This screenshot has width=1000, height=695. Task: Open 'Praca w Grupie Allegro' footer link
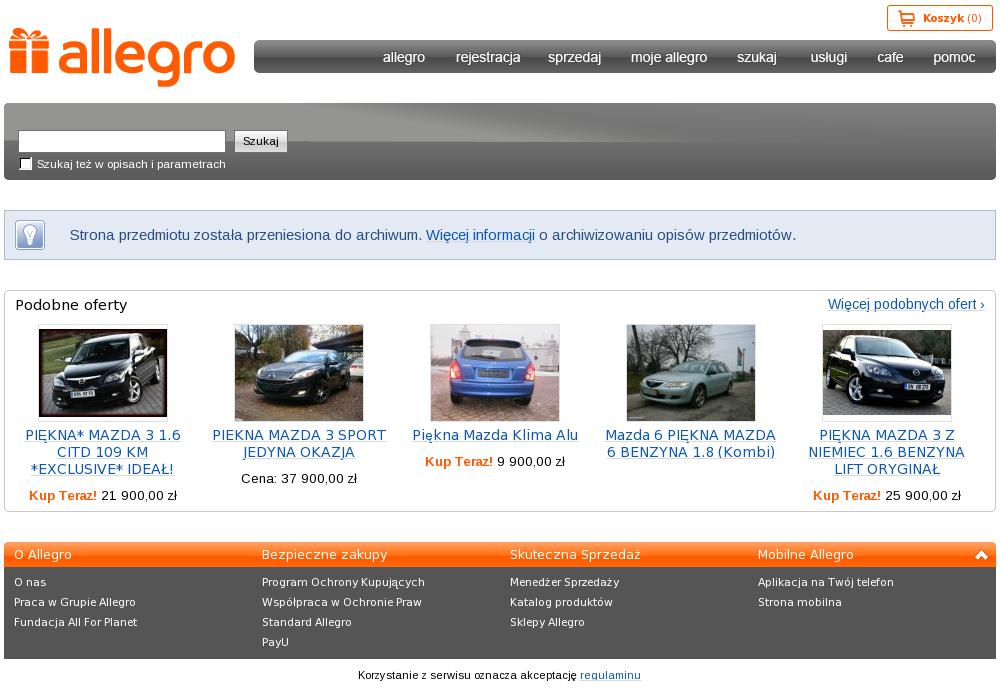[x=75, y=603]
